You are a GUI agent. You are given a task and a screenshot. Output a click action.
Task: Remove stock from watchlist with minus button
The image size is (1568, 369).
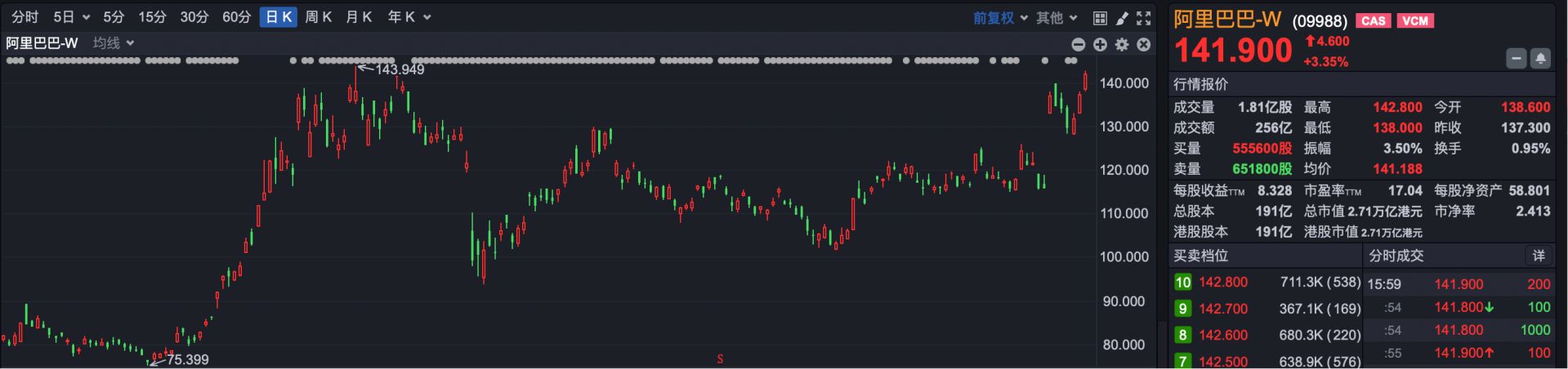(x=1517, y=59)
